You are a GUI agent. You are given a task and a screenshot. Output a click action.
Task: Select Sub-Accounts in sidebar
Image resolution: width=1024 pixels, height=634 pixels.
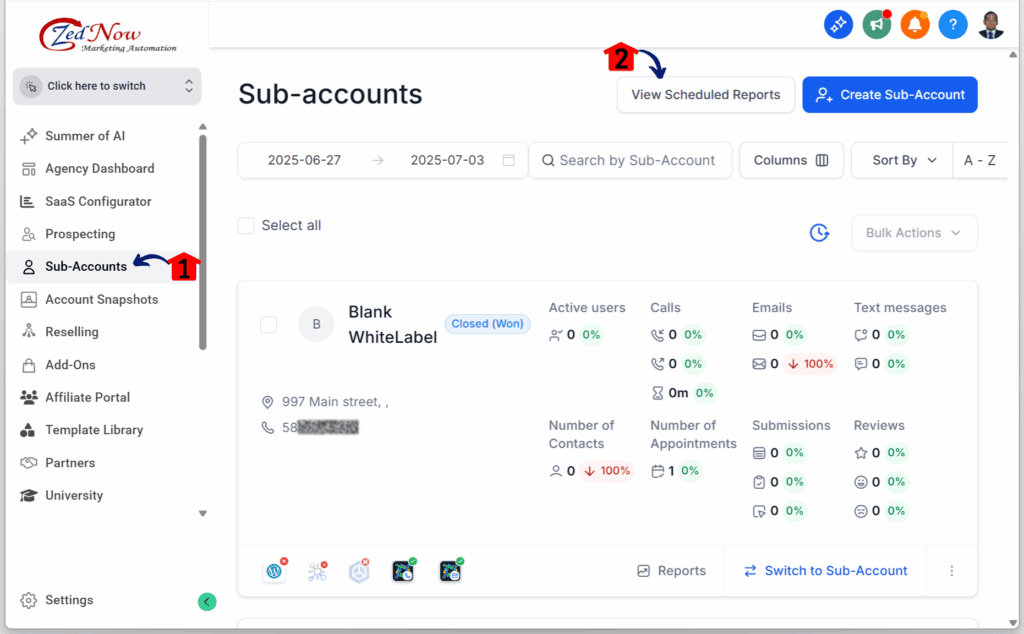86,266
